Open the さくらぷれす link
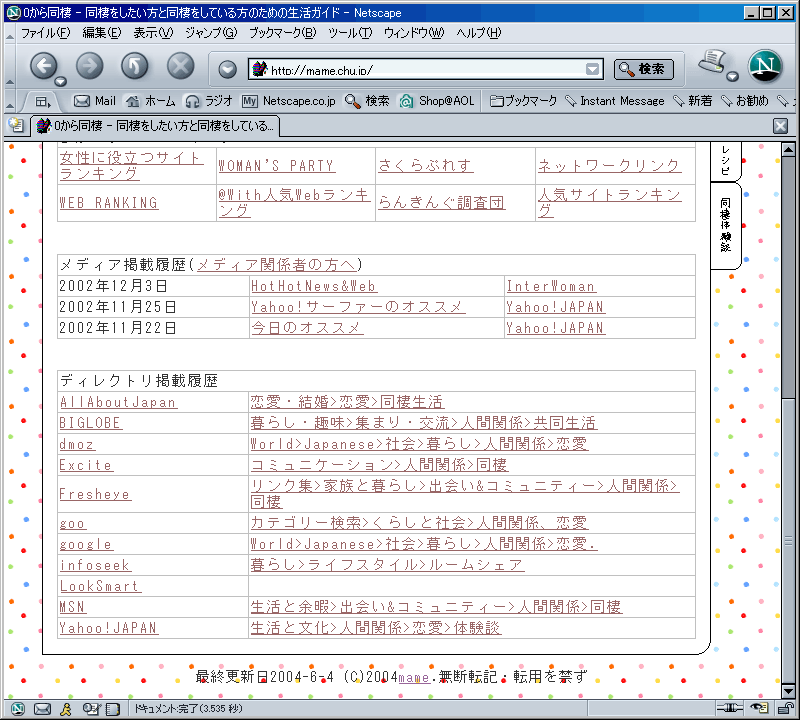The image size is (800, 720). point(426,165)
